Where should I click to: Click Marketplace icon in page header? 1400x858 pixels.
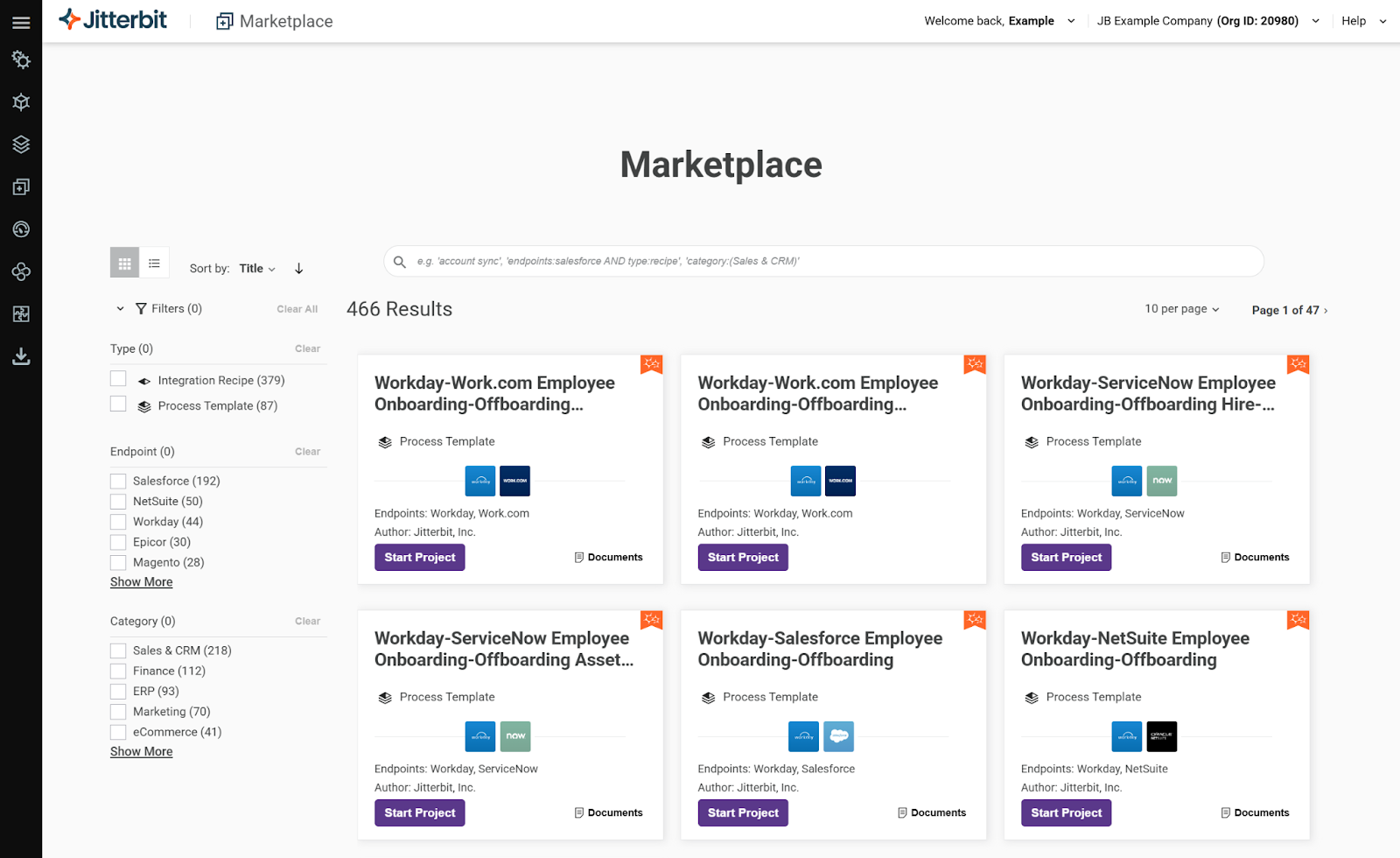pyautogui.click(x=225, y=21)
